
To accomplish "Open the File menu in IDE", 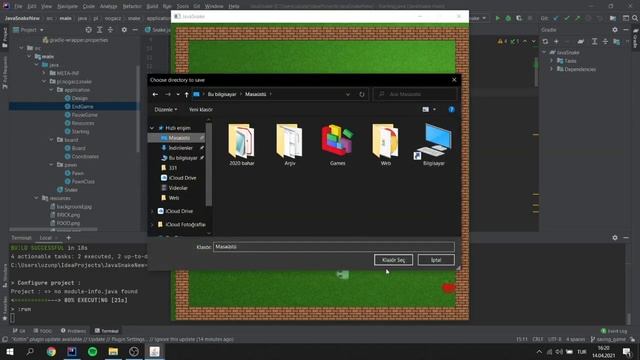I will pyautogui.click(x=18, y=7).
